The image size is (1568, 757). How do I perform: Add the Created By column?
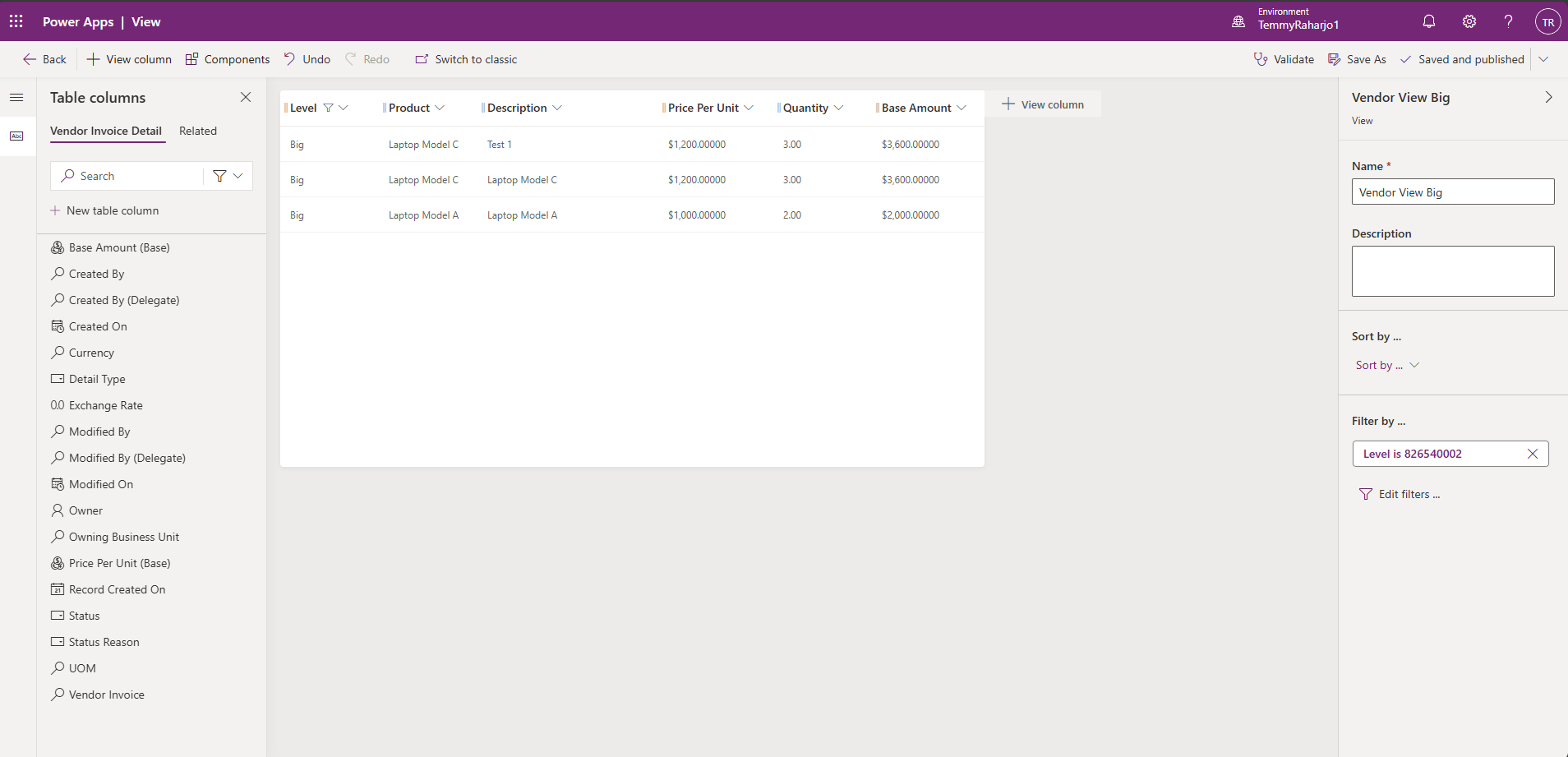click(88, 274)
